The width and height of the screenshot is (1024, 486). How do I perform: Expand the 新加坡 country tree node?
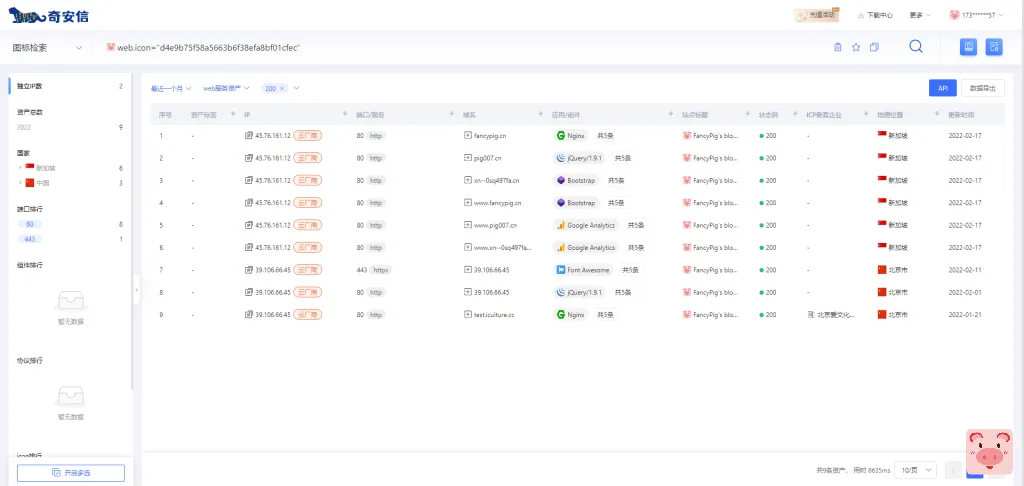click(x=19, y=168)
